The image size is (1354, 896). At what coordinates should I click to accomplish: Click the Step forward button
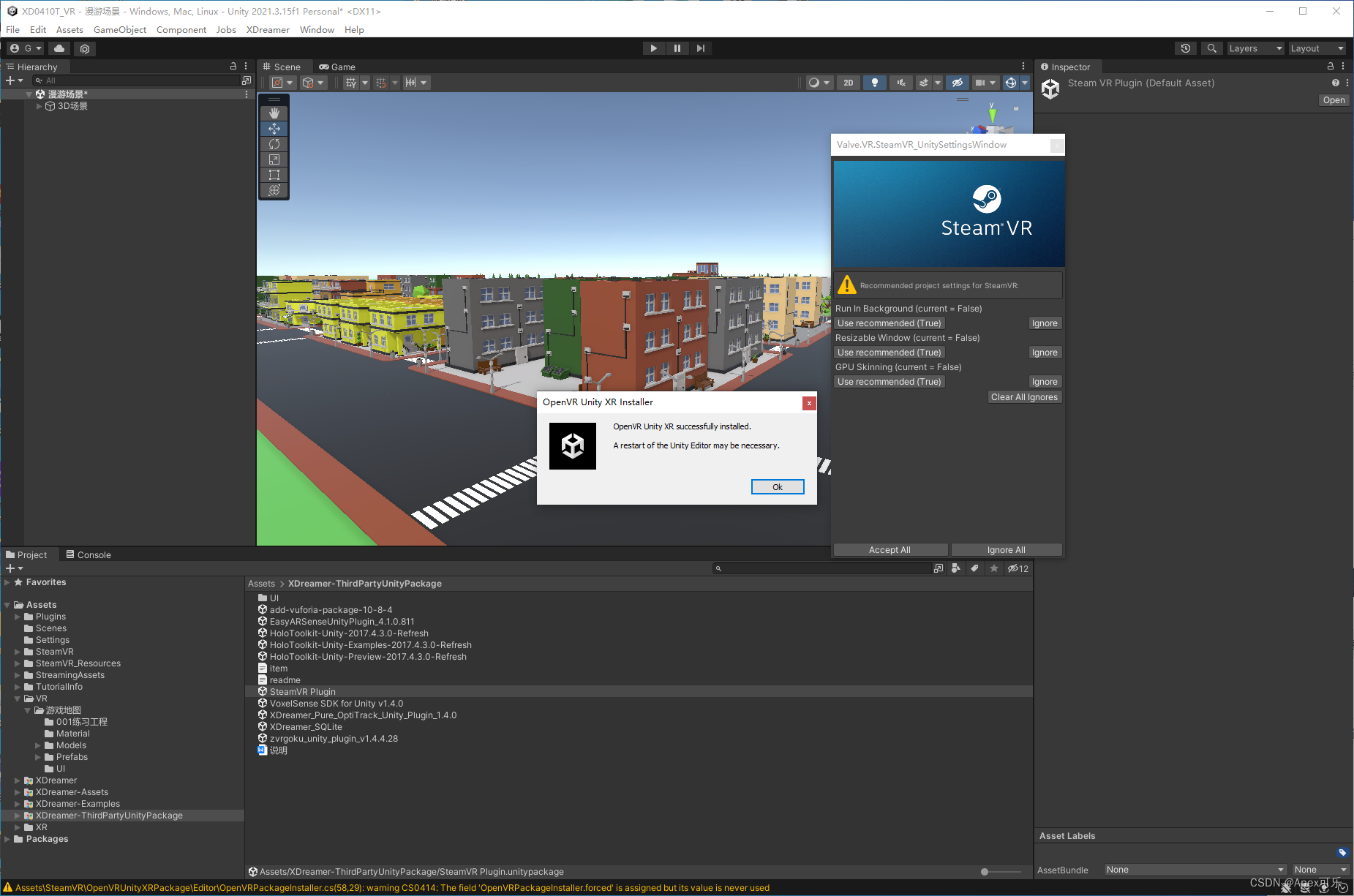[701, 48]
